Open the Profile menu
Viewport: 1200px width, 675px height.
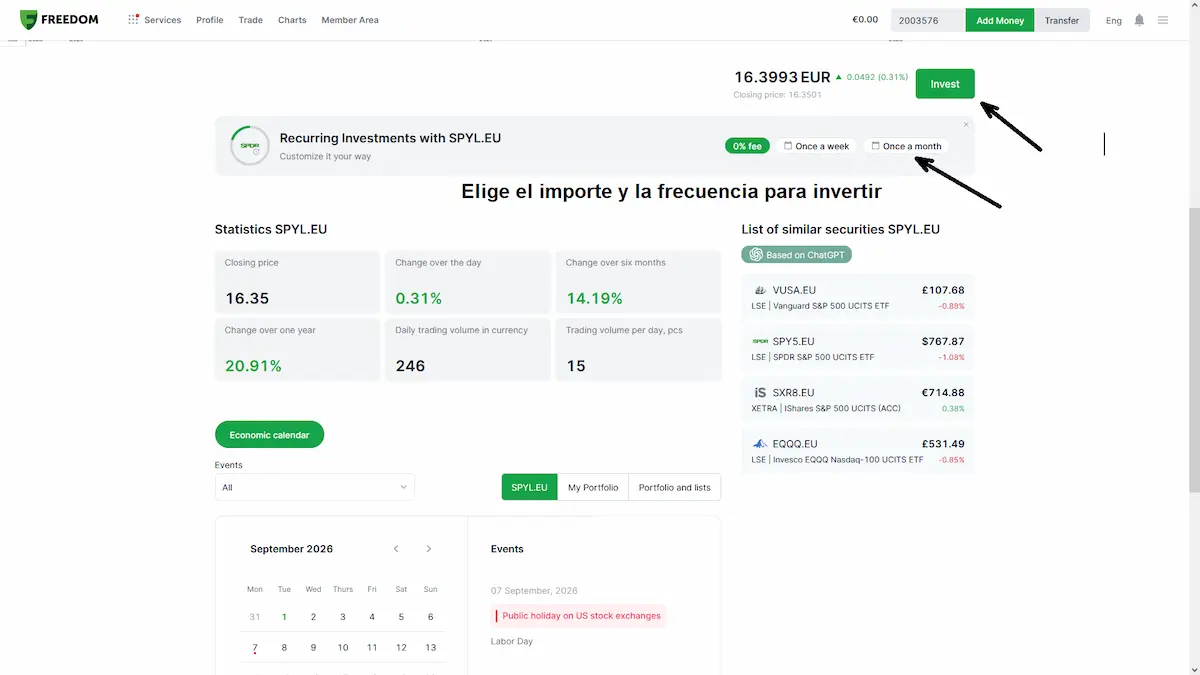click(210, 20)
